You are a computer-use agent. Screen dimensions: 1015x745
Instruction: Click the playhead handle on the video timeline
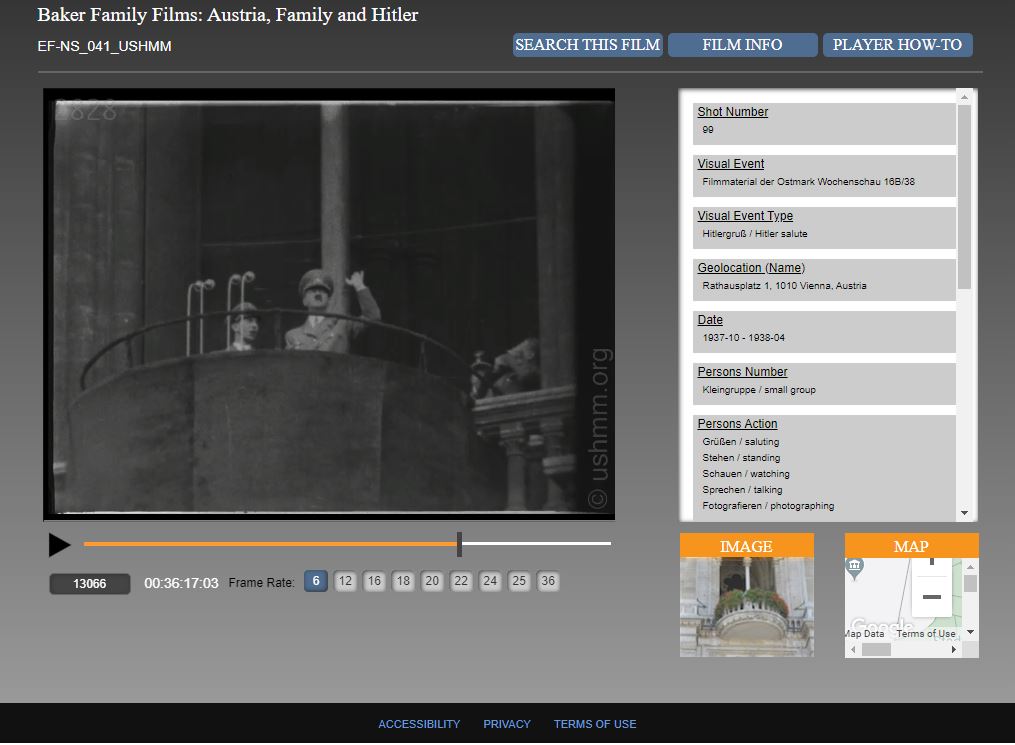pos(459,544)
